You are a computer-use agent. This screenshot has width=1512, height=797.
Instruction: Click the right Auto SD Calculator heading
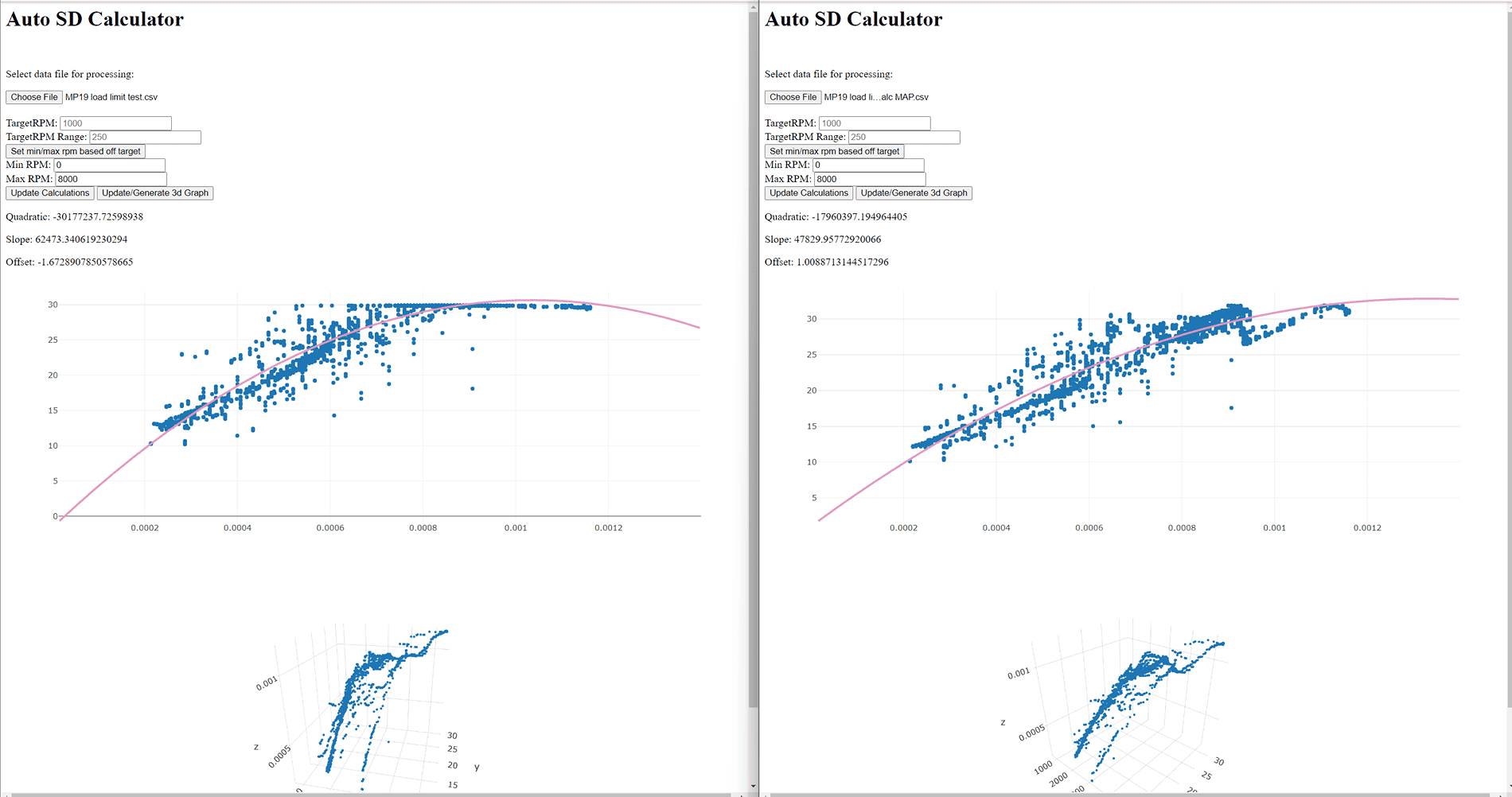pos(854,19)
